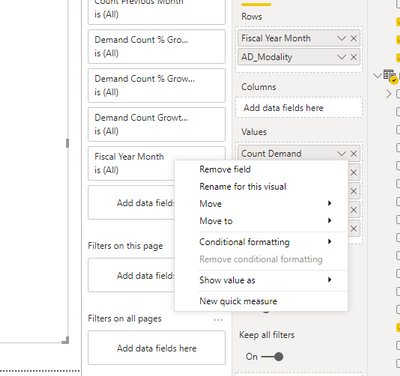Select the table icon in the Fields pane

389,75
